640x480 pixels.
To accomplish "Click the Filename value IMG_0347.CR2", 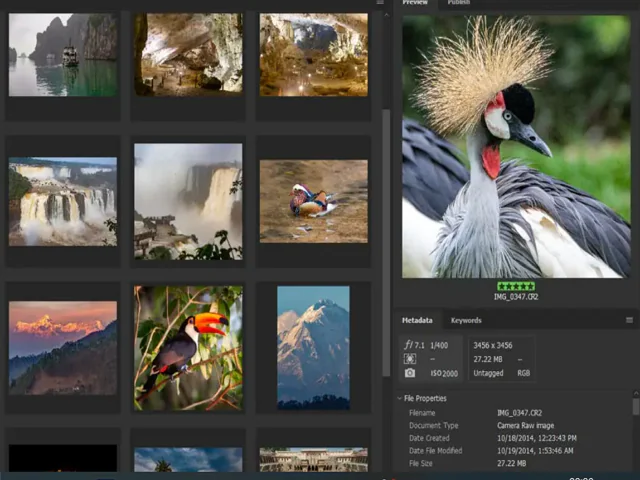I will [x=518, y=412].
